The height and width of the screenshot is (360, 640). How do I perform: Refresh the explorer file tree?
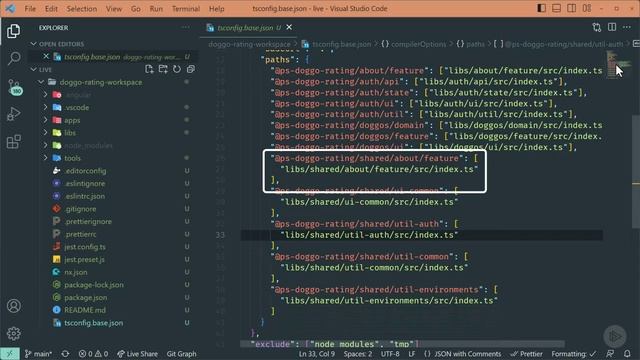[x=177, y=69]
